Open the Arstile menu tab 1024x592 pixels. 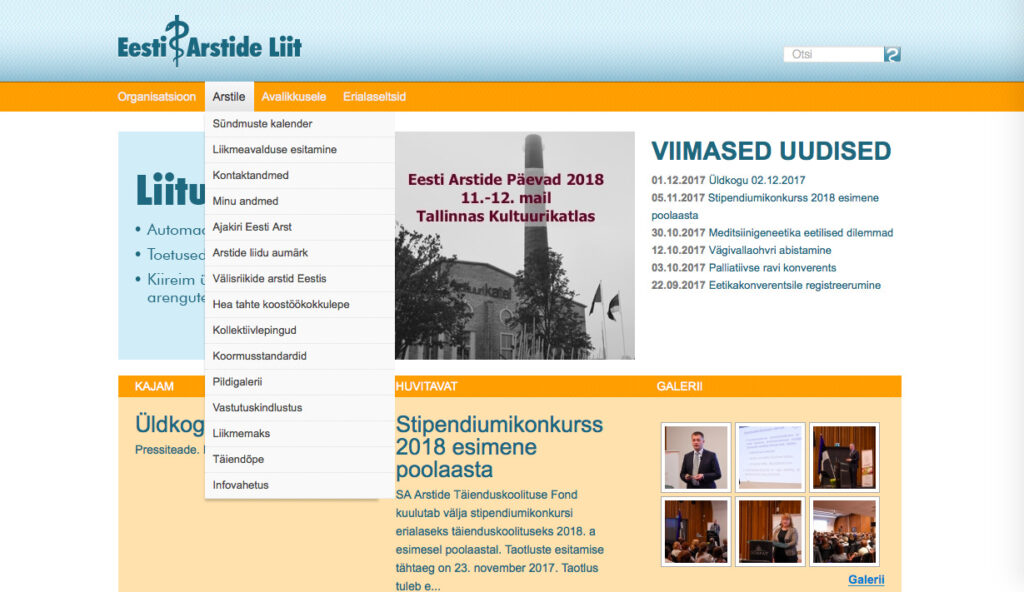click(229, 97)
